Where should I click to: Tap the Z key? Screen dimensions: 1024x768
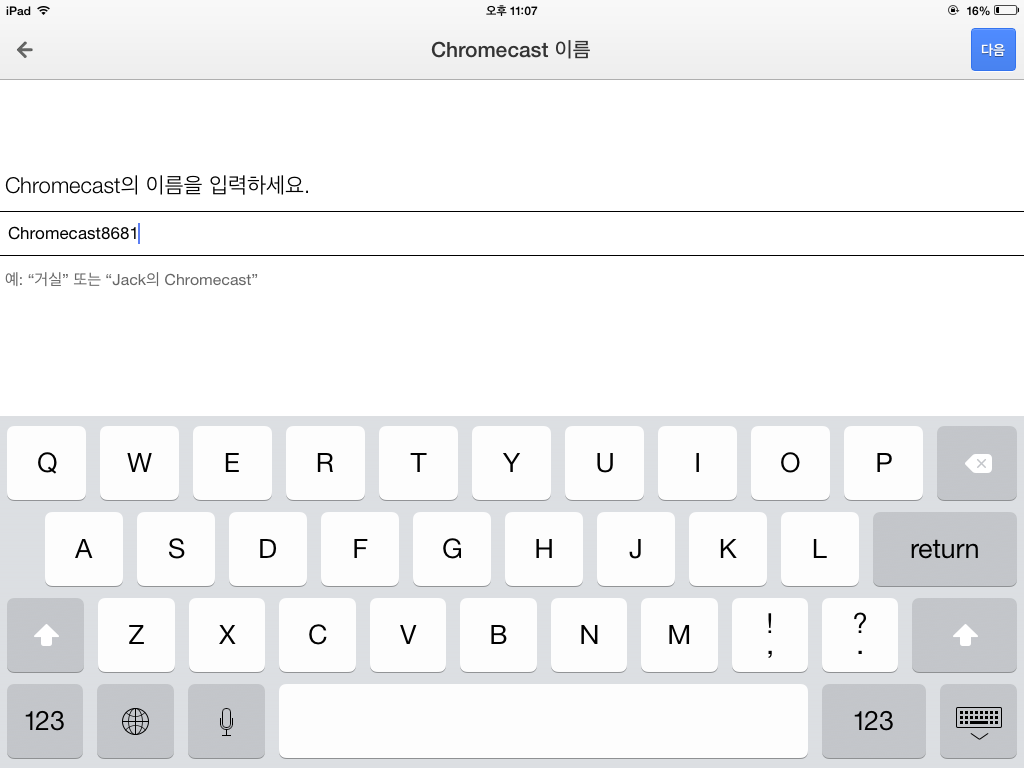click(136, 635)
